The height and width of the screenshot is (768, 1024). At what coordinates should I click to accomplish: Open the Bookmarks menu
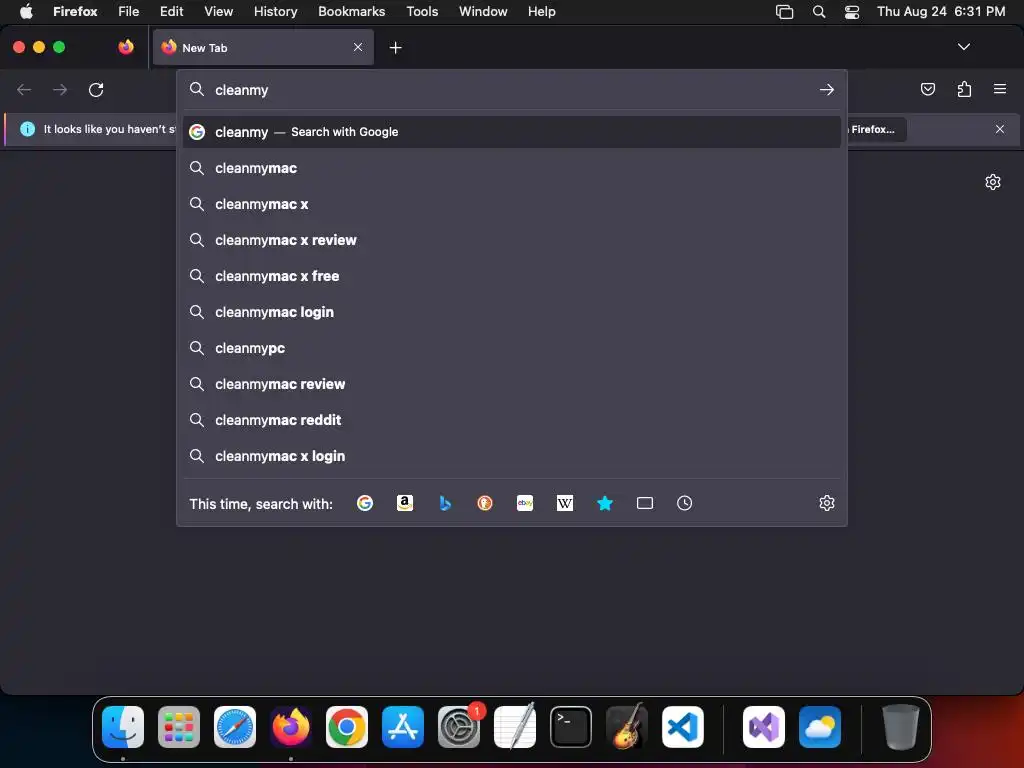click(x=351, y=11)
